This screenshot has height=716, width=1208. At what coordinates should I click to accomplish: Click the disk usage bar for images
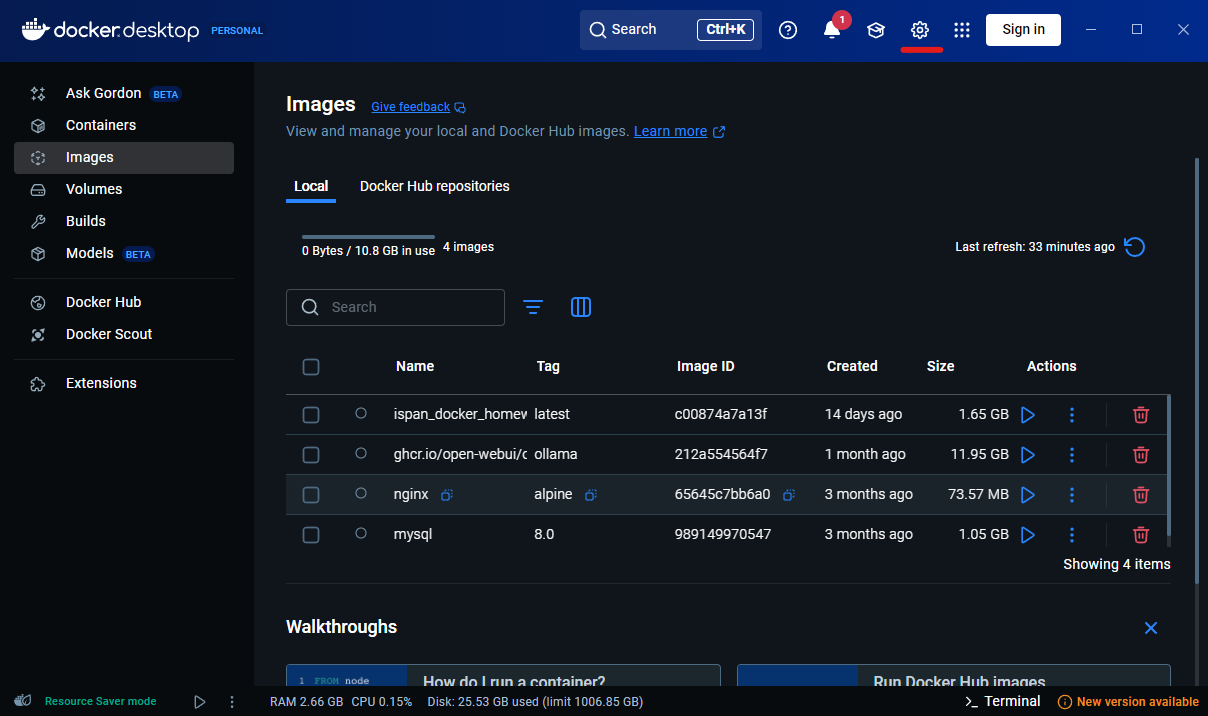(368, 237)
